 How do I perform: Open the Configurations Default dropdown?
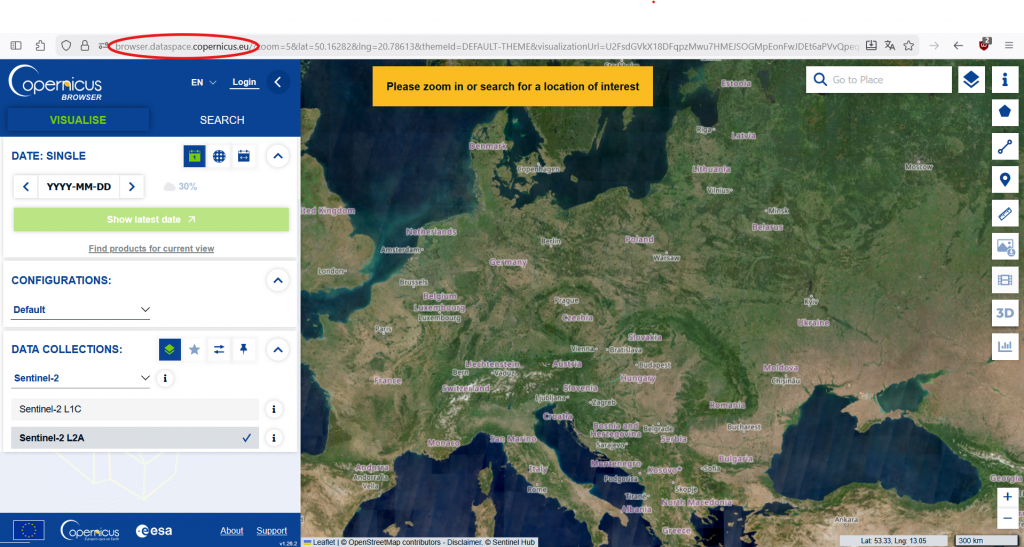(81, 310)
